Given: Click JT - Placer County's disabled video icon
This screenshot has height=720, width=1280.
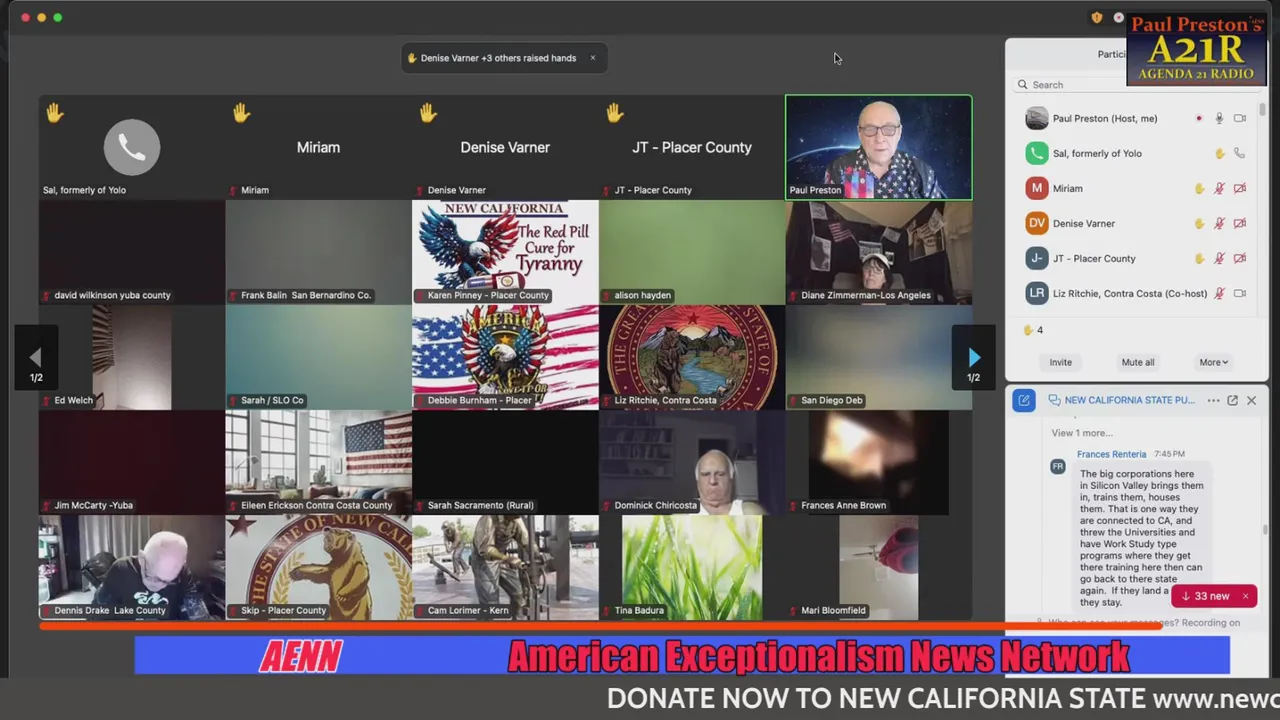Looking at the screenshot, I should pos(1240,258).
